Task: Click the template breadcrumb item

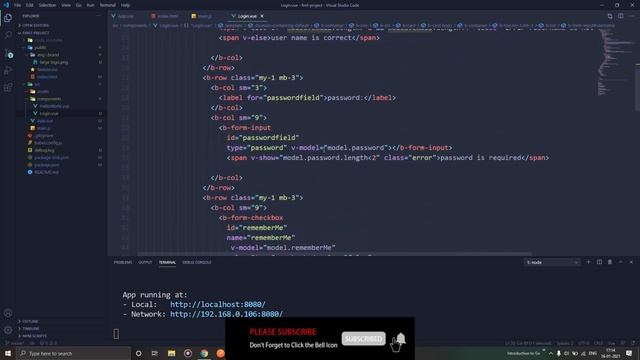Action: point(234,25)
